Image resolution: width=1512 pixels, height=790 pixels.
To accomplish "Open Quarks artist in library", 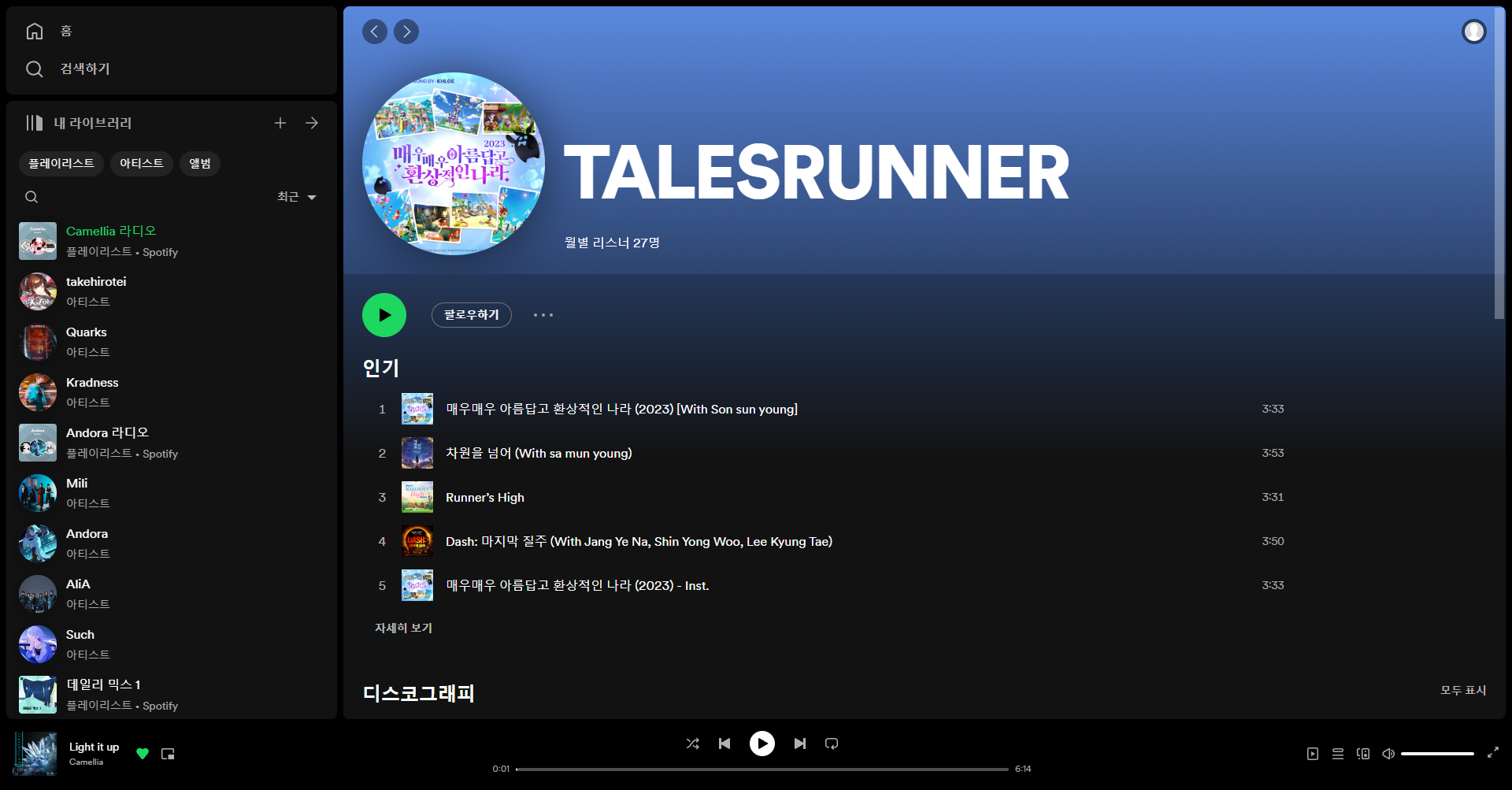I will point(172,342).
